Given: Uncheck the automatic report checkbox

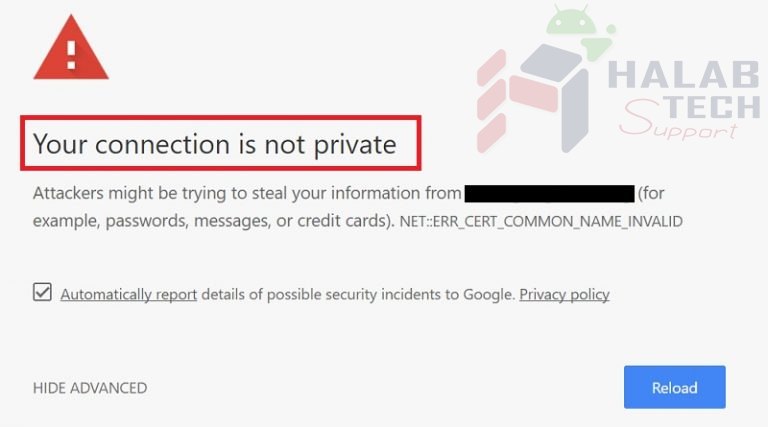Looking at the screenshot, I should (43, 292).
